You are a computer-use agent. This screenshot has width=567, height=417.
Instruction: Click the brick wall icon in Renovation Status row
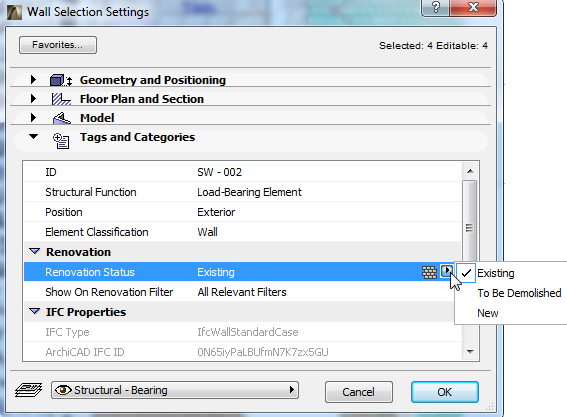429,272
